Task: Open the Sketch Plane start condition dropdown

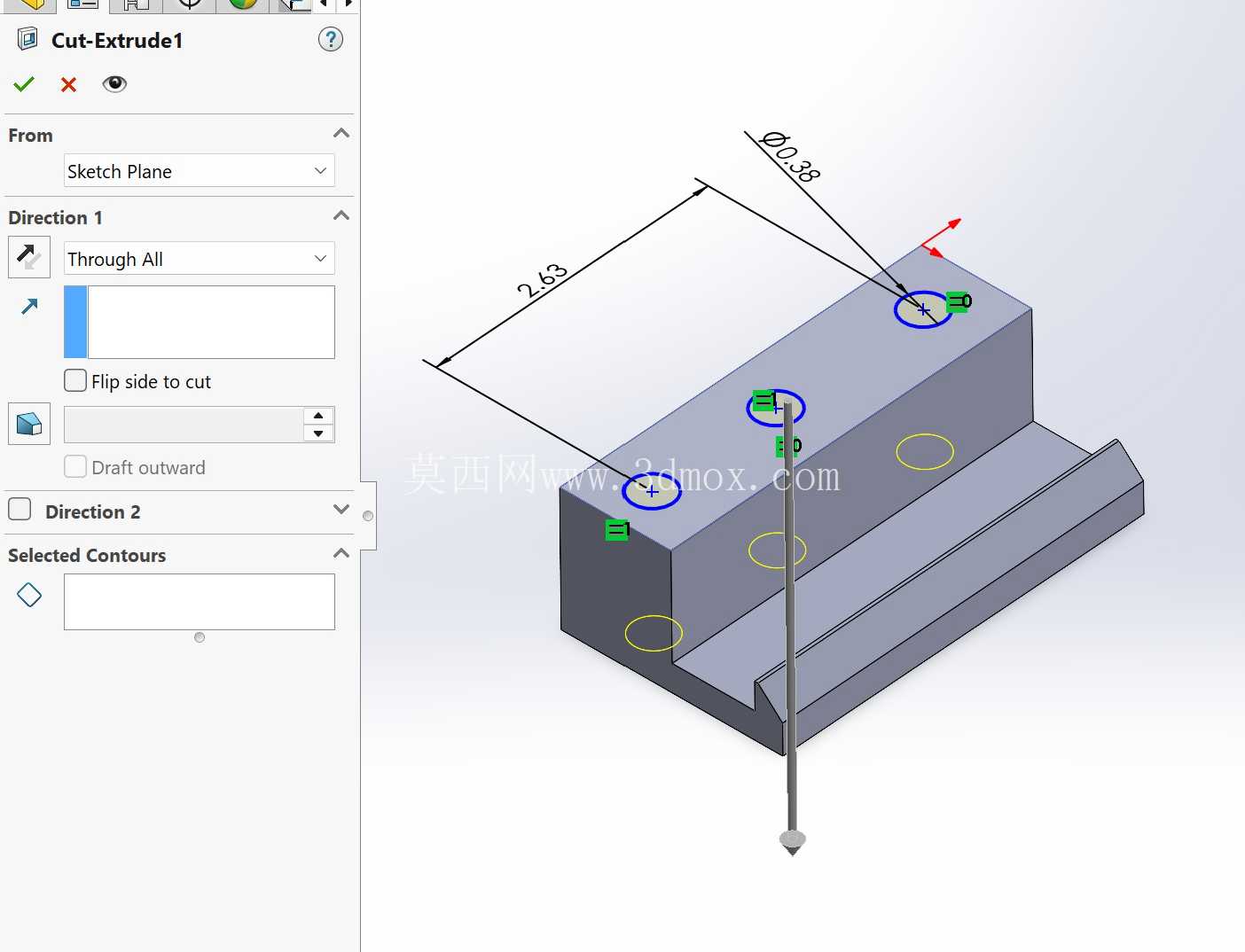Action: point(200,171)
